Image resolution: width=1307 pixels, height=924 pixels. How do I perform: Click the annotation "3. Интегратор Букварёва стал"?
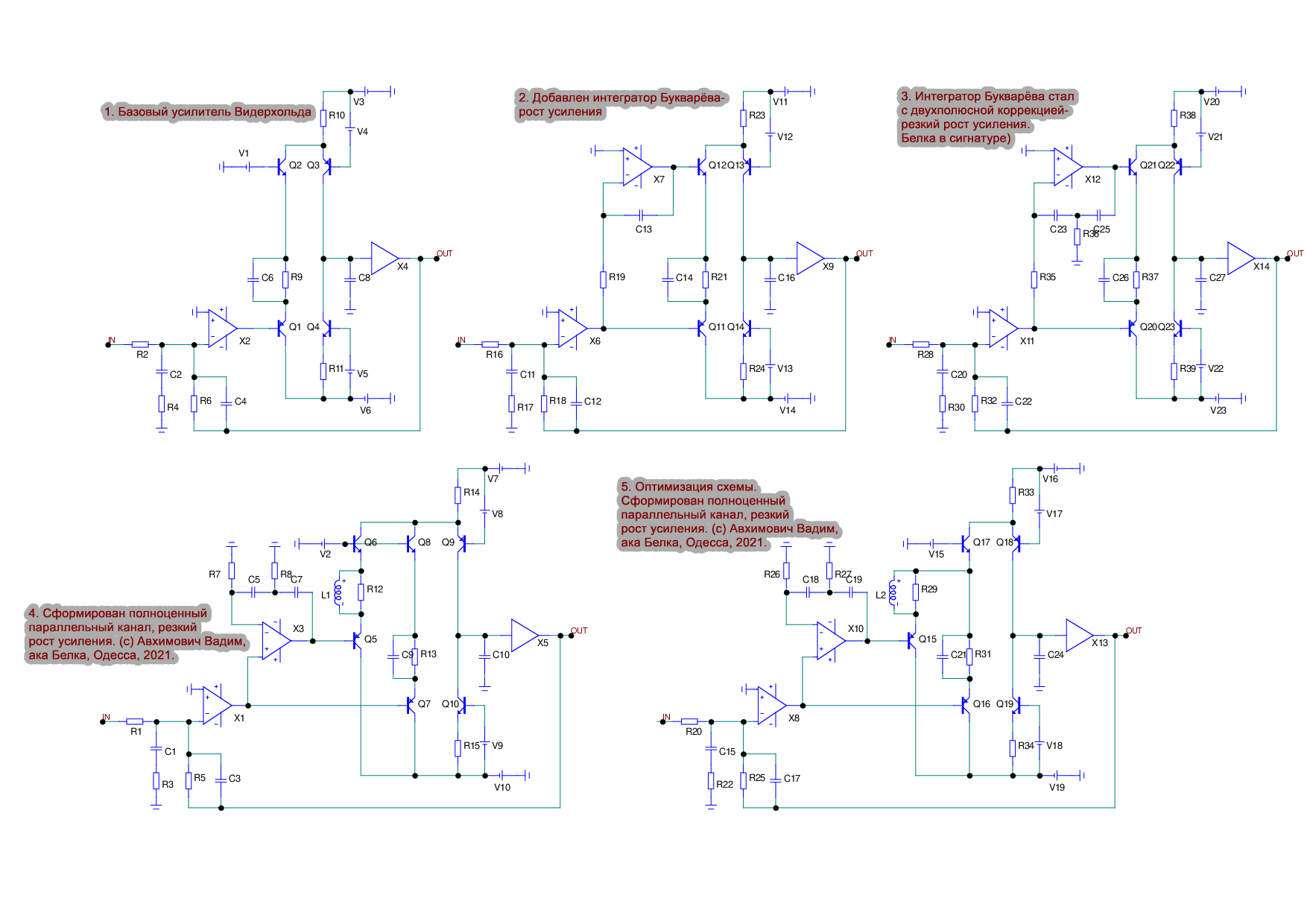tap(987, 96)
